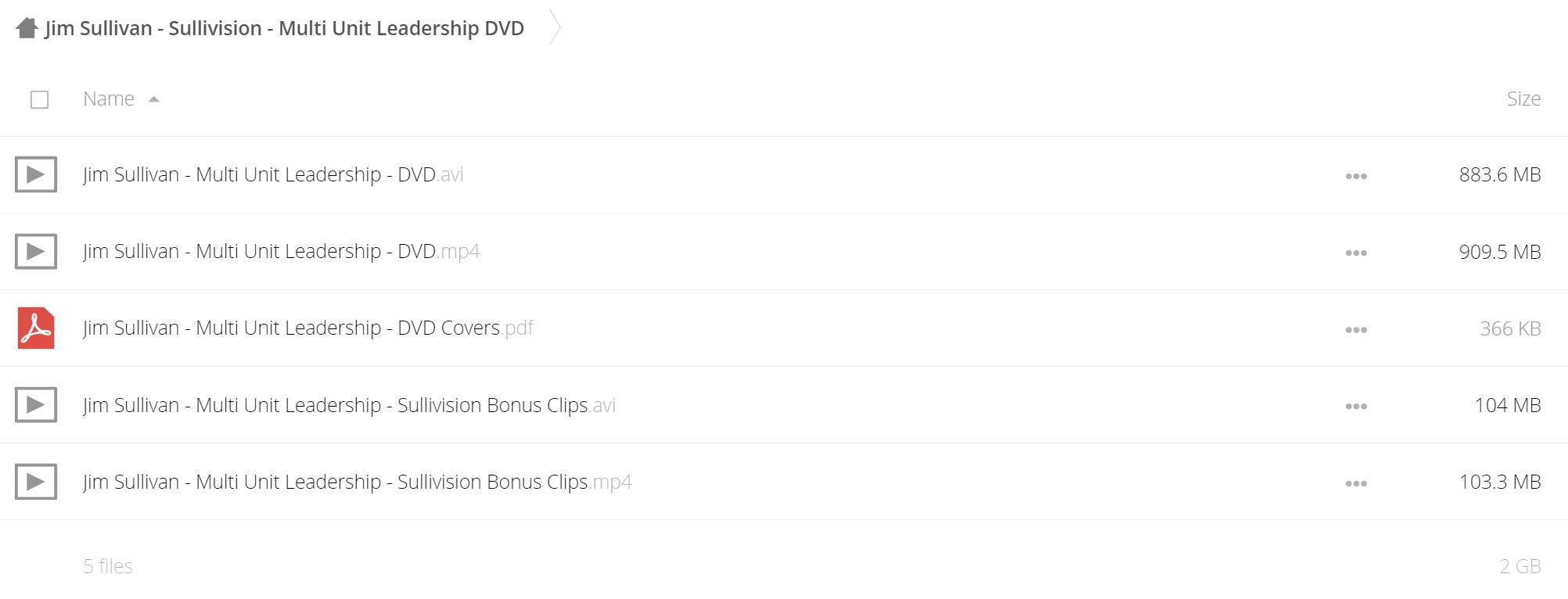Viewport: 1568px width, 599px height.
Task: Click the PDF icon for DVD Covers
Action: pos(36,328)
